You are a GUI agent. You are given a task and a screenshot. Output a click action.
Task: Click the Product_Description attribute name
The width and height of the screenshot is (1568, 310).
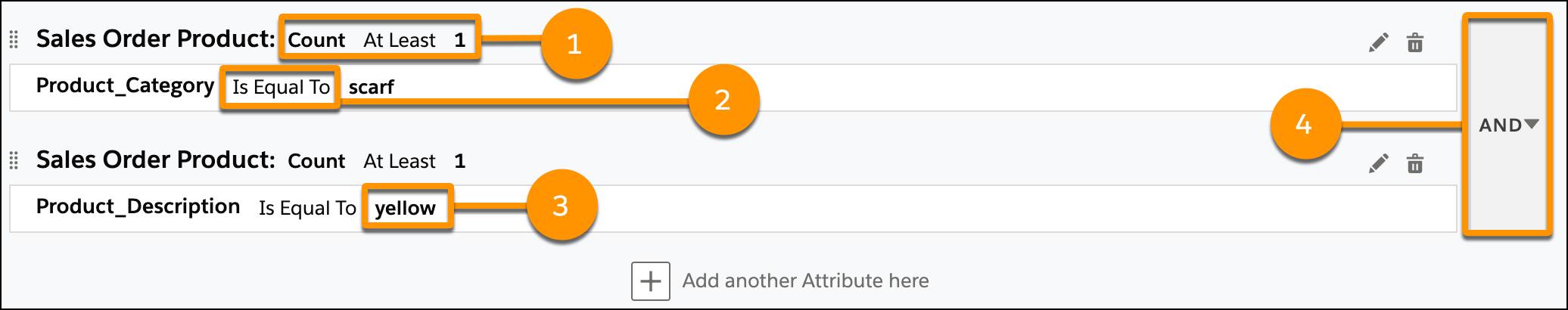pyautogui.click(x=138, y=206)
